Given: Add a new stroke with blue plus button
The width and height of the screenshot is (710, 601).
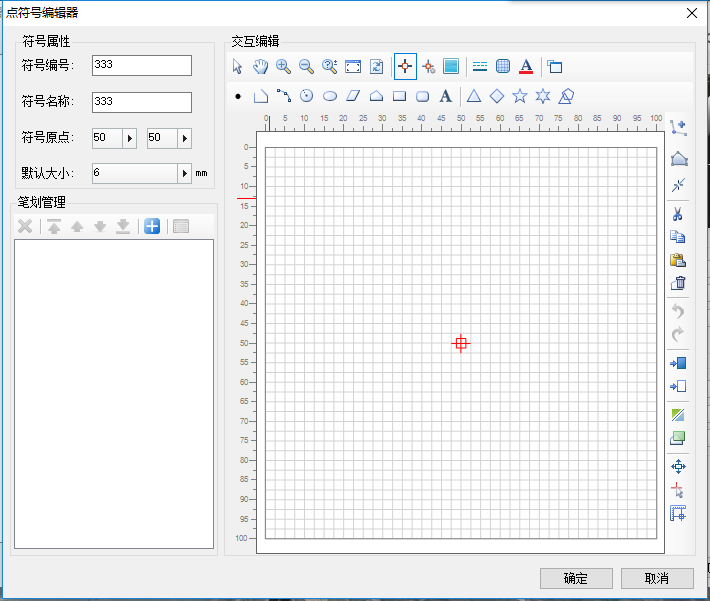Looking at the screenshot, I should click(152, 227).
